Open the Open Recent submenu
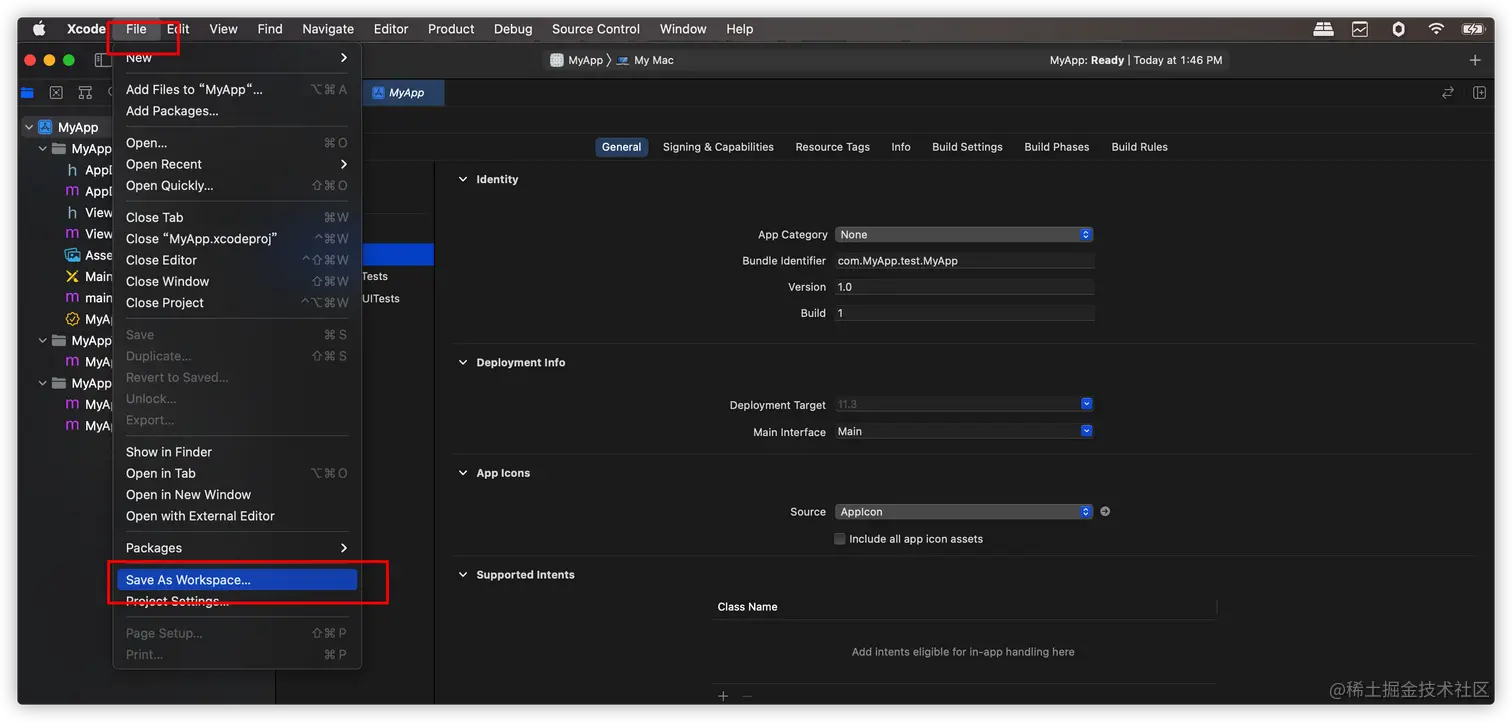This screenshot has width=1512, height=722. pyautogui.click(x=237, y=164)
